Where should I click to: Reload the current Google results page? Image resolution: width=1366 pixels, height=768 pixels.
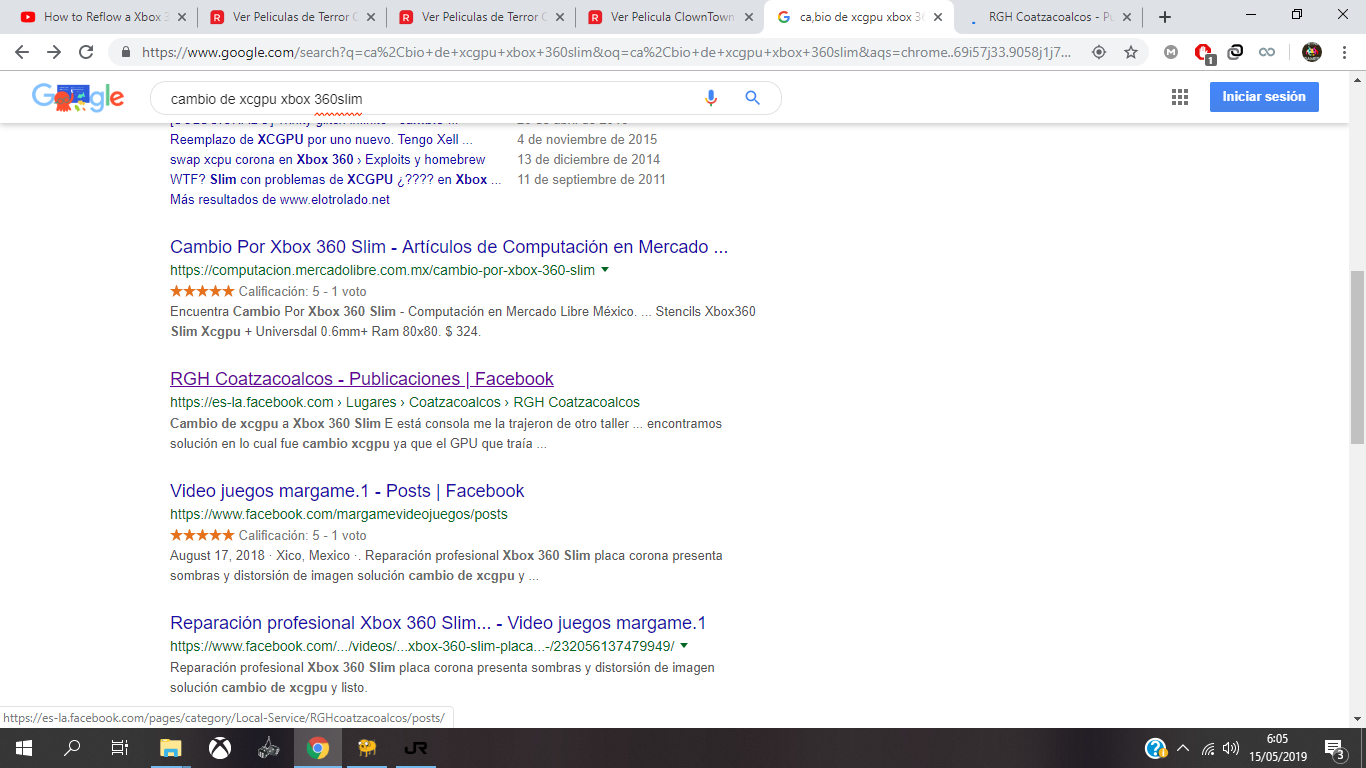(x=86, y=52)
